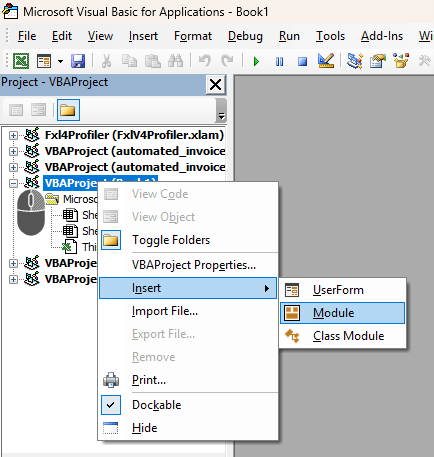This screenshot has width=434, height=457.
Task: Toggle the Dockable checked option
Action: [x=188, y=405]
